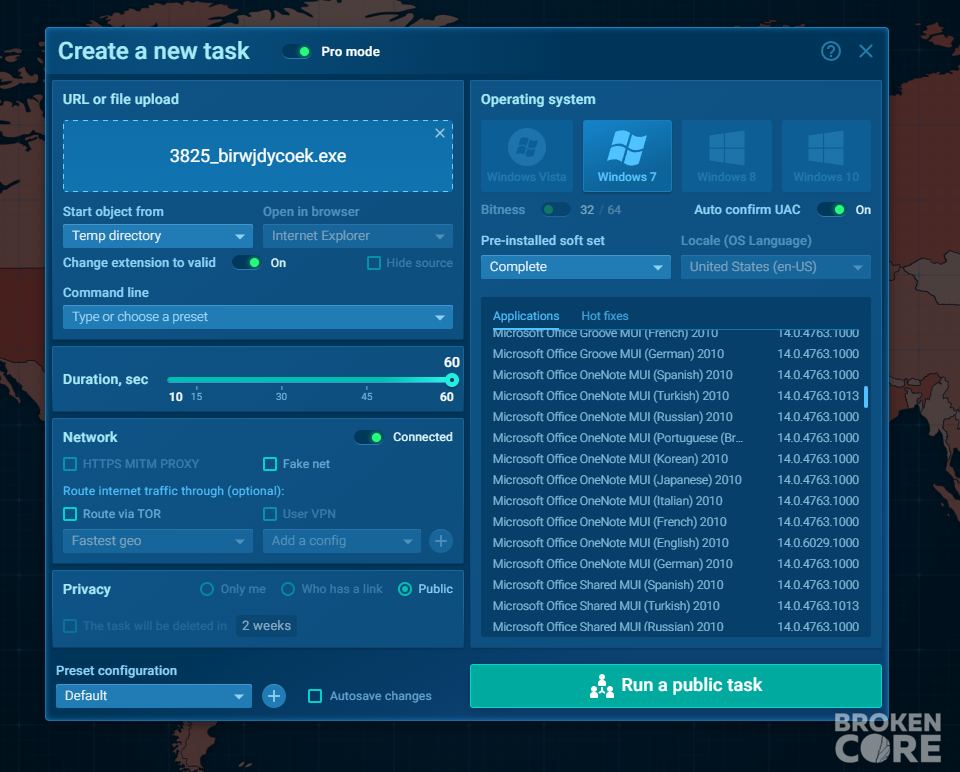The height and width of the screenshot is (772, 960).
Task: Choose the Windows 10 operating system
Action: [826, 156]
